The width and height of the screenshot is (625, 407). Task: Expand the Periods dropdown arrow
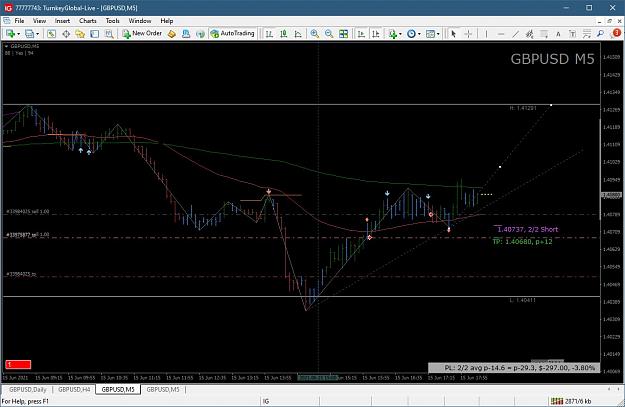tap(419, 34)
